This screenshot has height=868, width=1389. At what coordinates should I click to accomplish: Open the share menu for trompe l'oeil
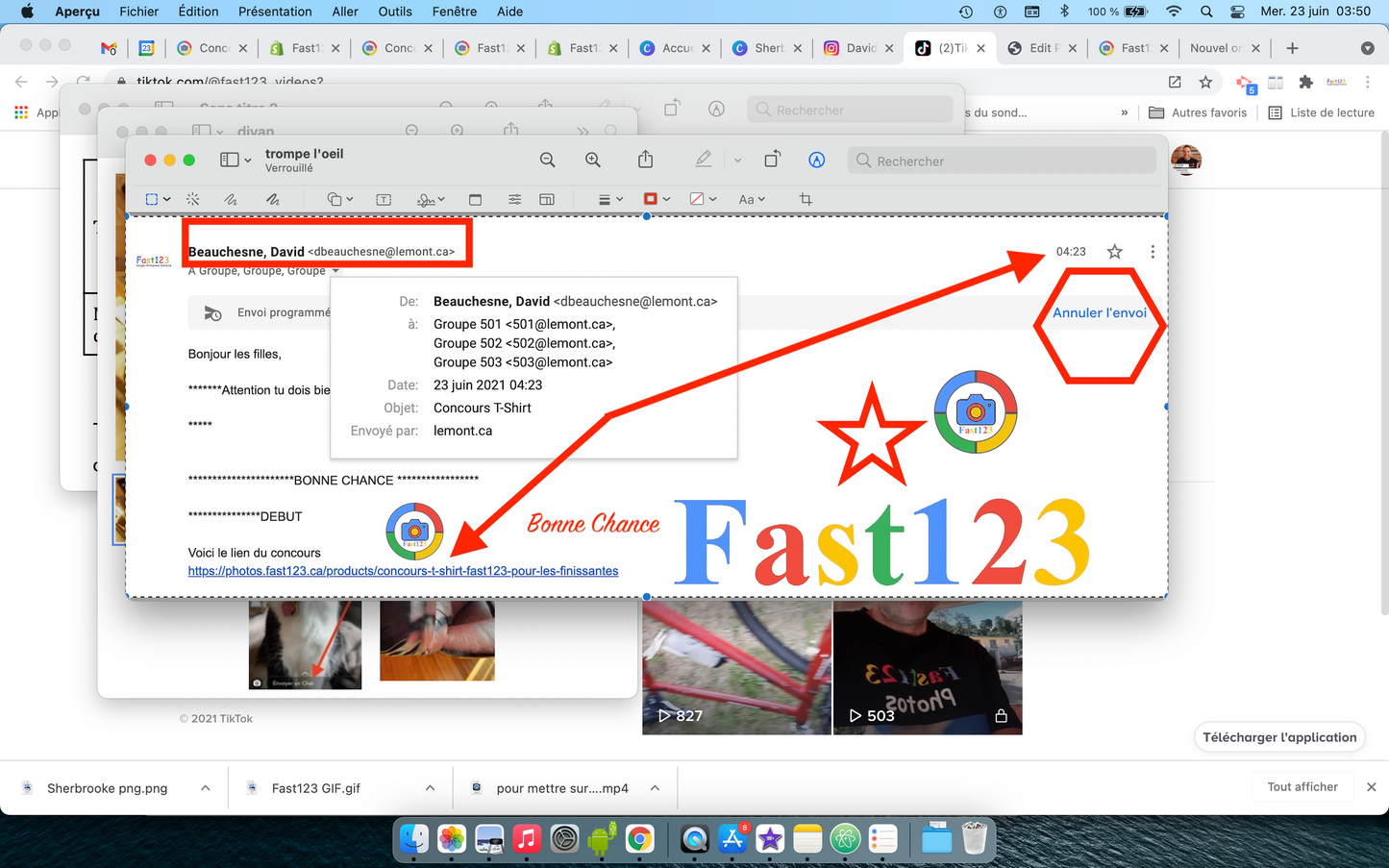(646, 160)
